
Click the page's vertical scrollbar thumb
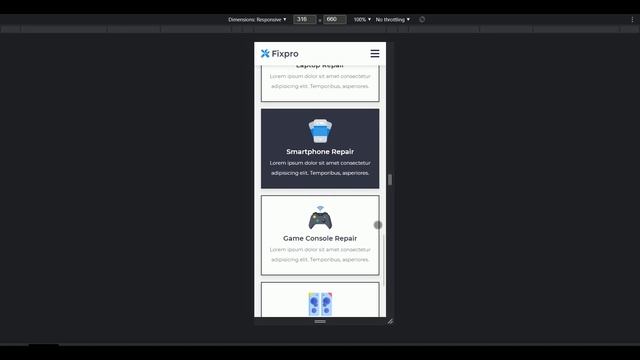coord(384,260)
